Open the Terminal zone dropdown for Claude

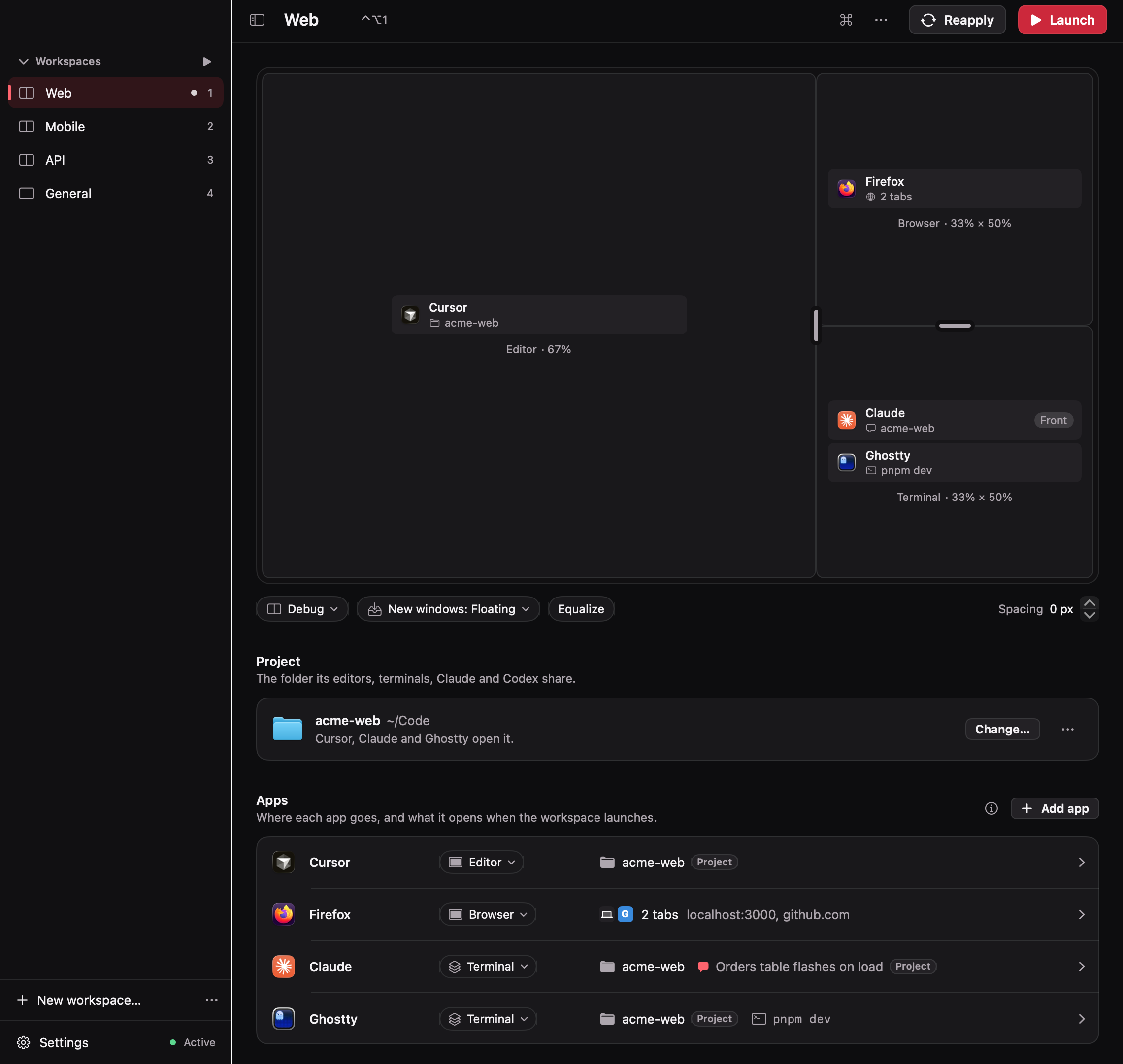(x=488, y=966)
